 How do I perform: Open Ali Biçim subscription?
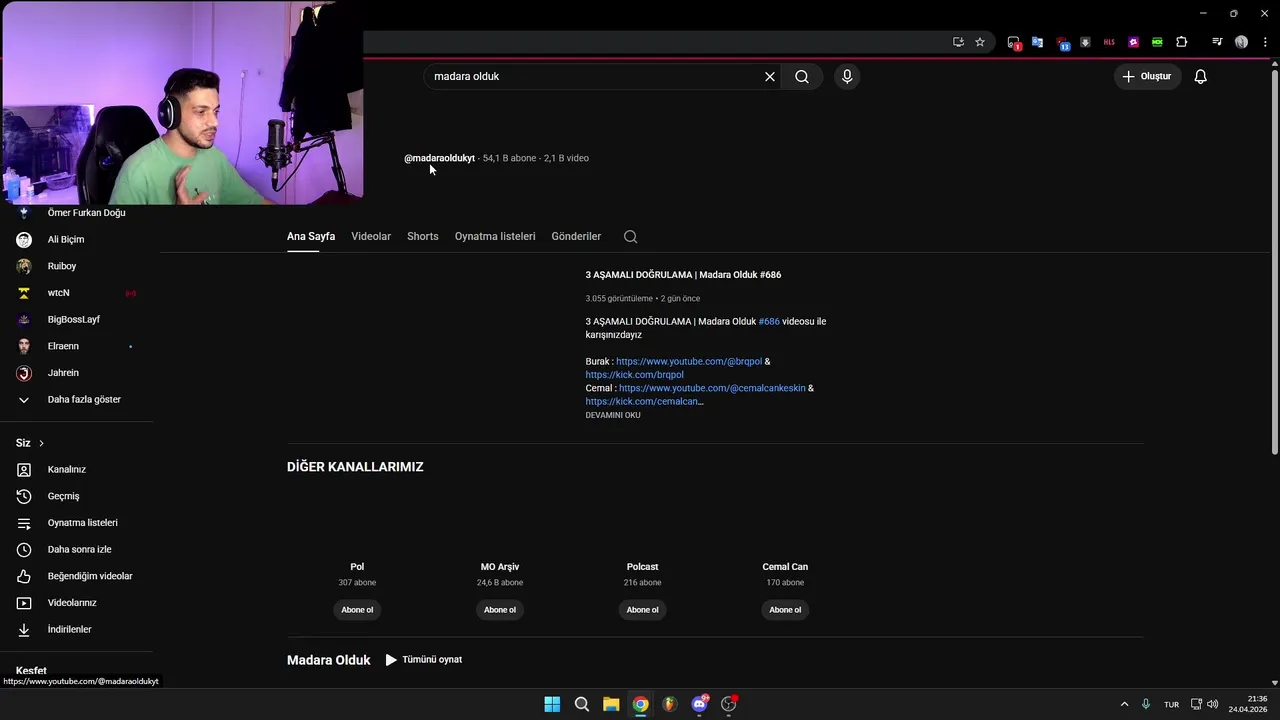coord(76,240)
